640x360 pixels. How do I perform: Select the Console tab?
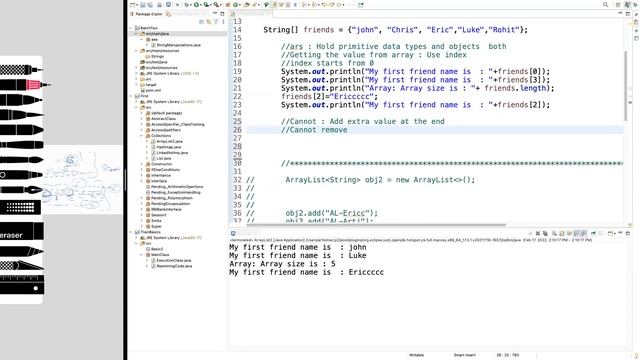point(244,233)
